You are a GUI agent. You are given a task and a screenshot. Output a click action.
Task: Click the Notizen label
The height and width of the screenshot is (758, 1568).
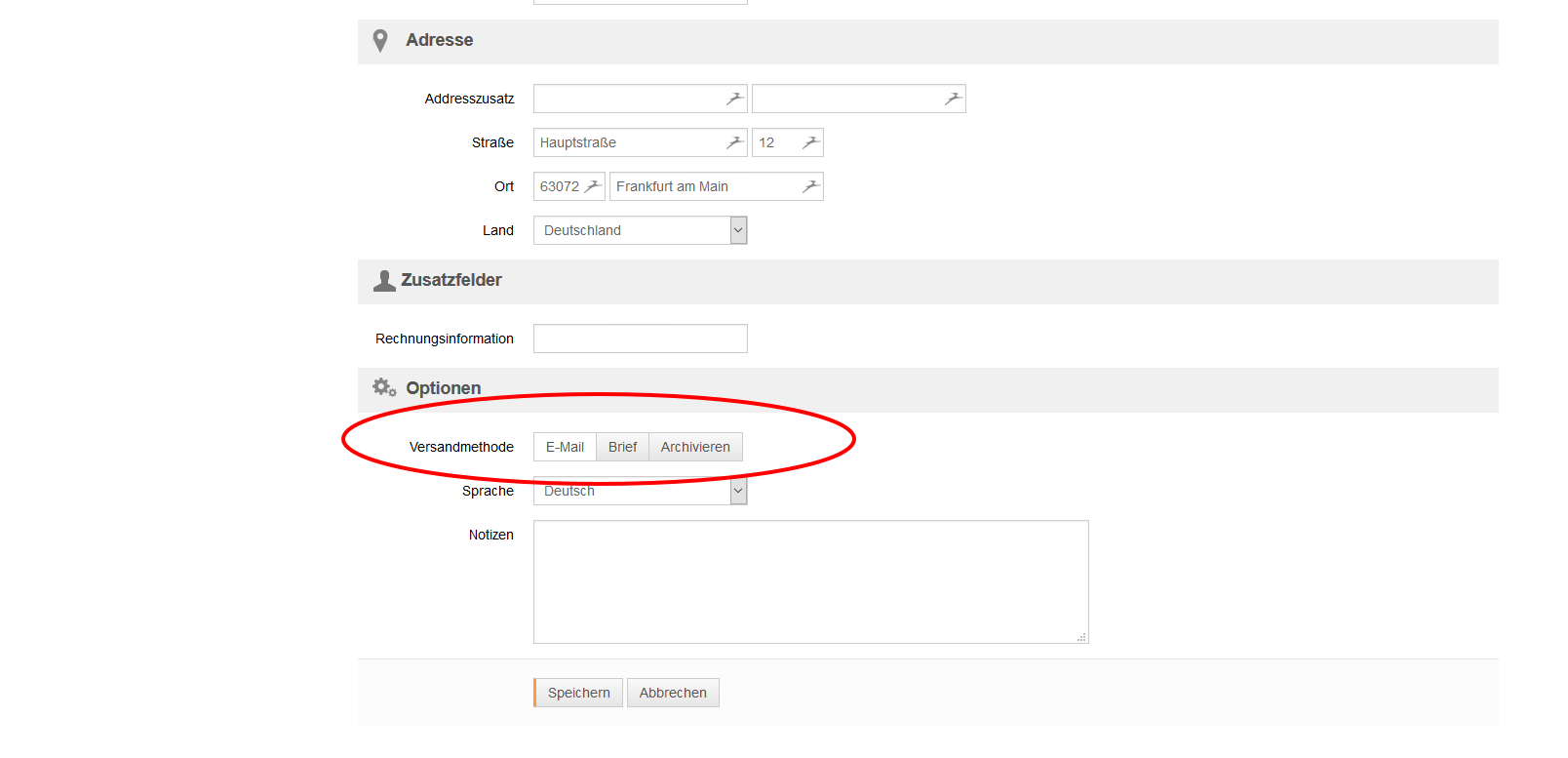(x=490, y=535)
